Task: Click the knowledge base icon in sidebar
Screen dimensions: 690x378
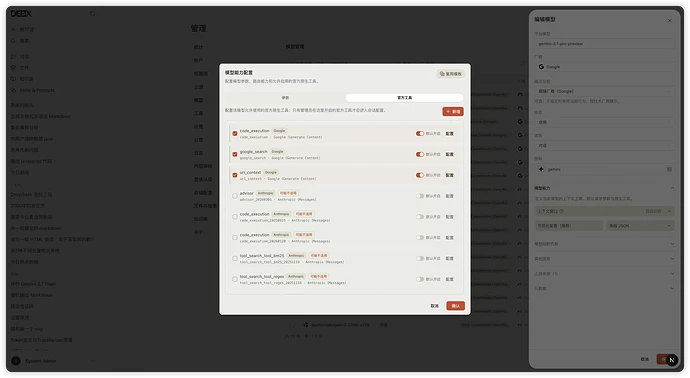Action: click(x=14, y=79)
